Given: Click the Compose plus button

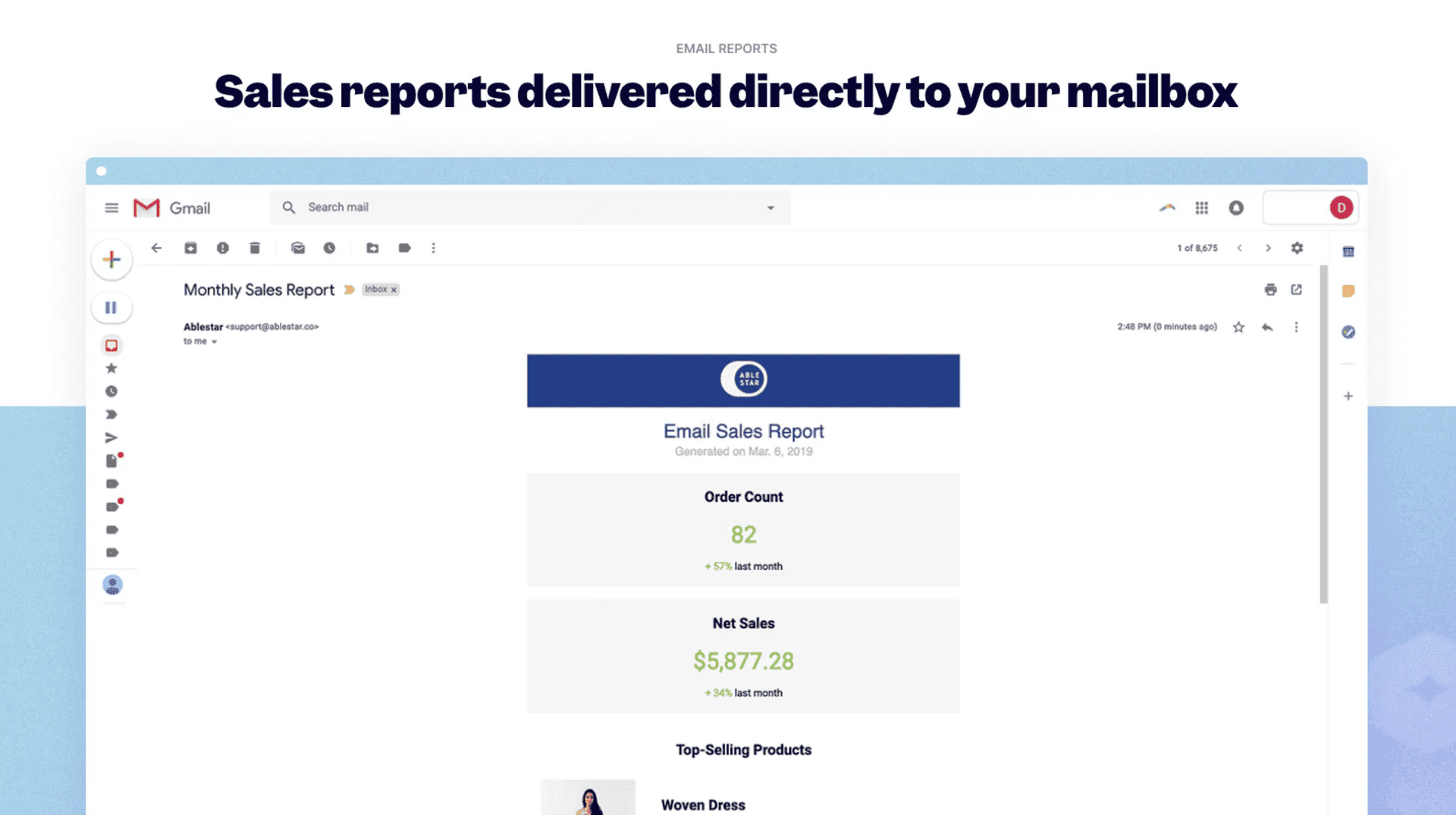Looking at the screenshot, I should (111, 259).
